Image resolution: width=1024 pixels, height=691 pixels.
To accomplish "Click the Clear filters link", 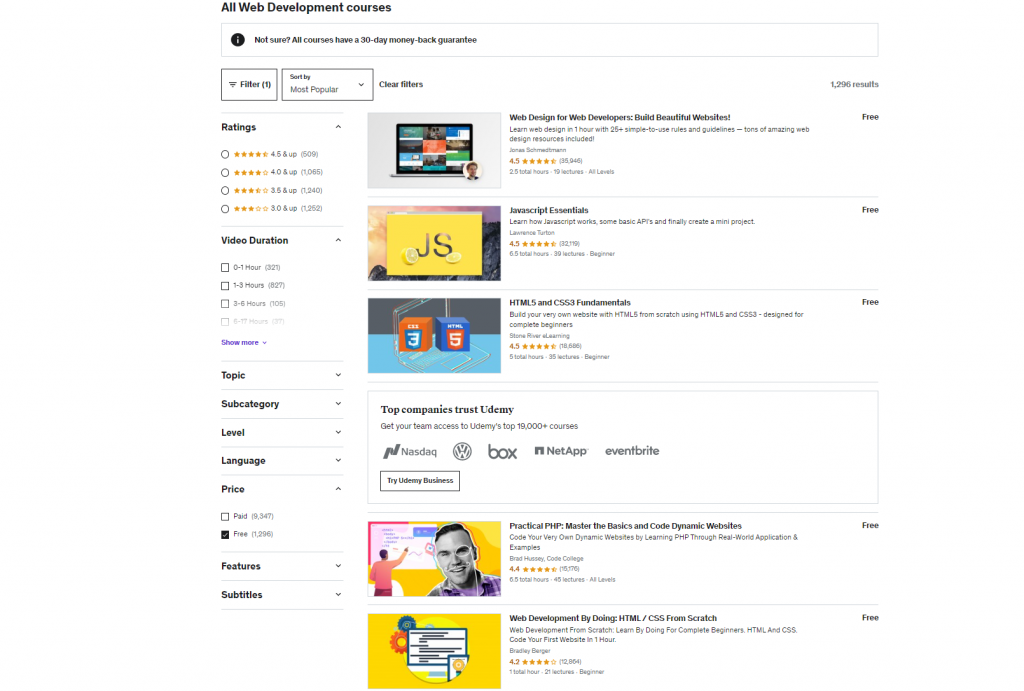I will pos(401,85).
